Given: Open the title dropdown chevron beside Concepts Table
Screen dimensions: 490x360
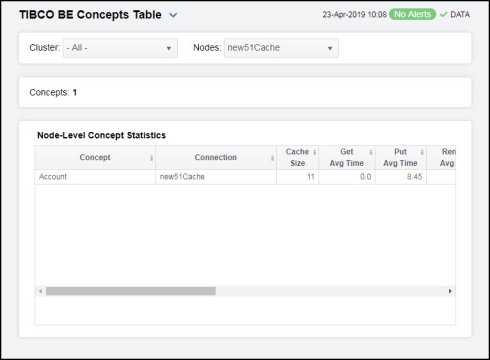Looking at the screenshot, I should tap(173, 15).
